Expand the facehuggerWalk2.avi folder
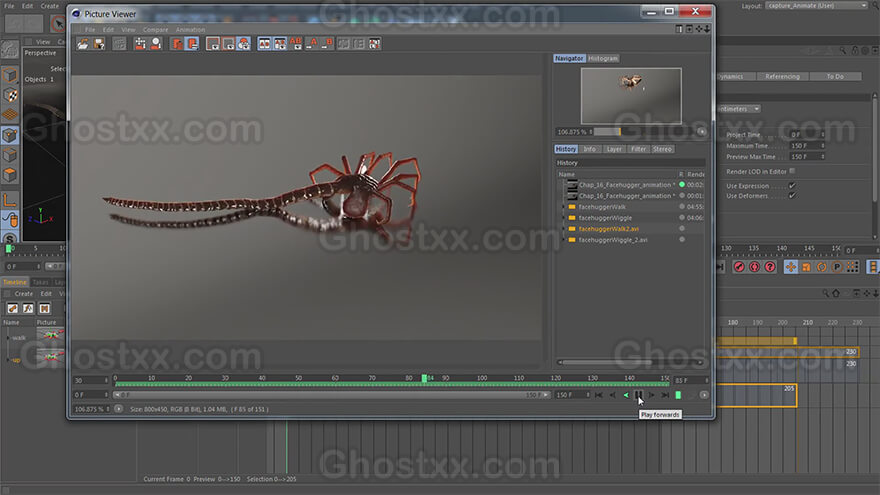This screenshot has width=880, height=495. point(563,229)
